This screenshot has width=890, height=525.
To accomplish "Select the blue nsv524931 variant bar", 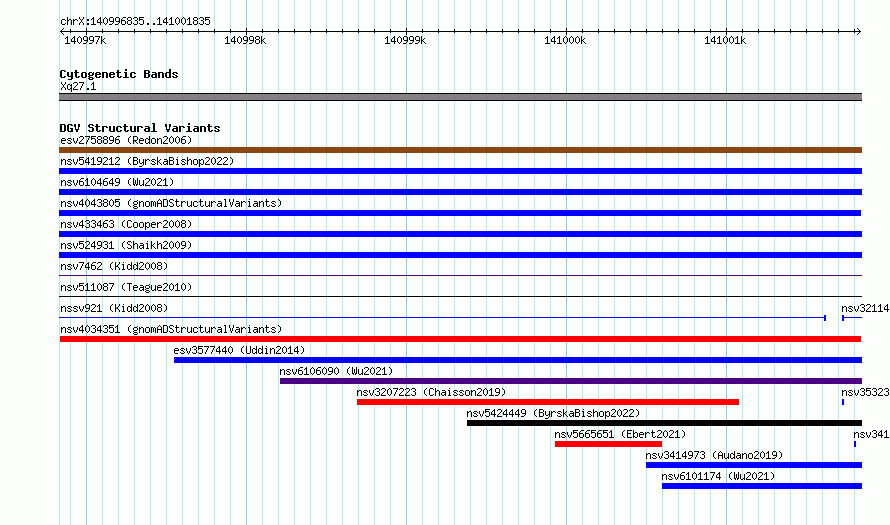I will 460,255.
